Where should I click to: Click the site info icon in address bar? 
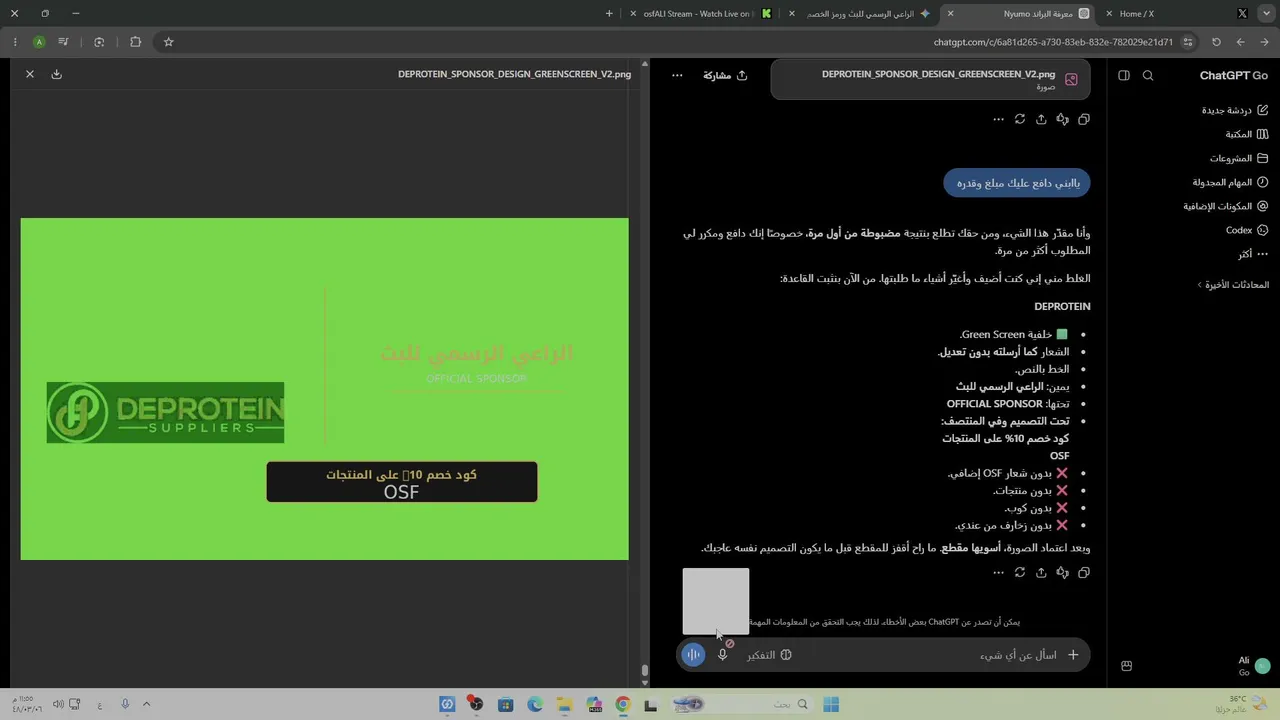pyautogui.click(x=1187, y=42)
